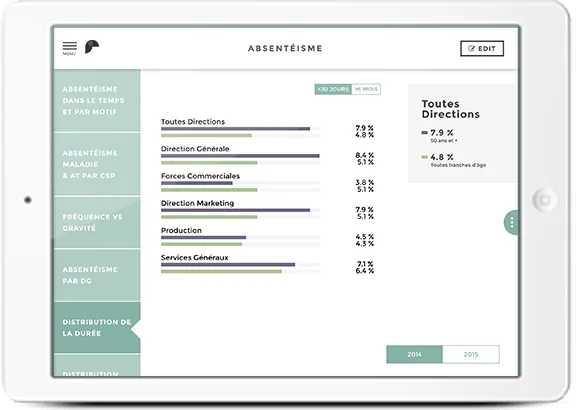
Task: Toggle the <30 jours filter
Action: tap(333, 89)
